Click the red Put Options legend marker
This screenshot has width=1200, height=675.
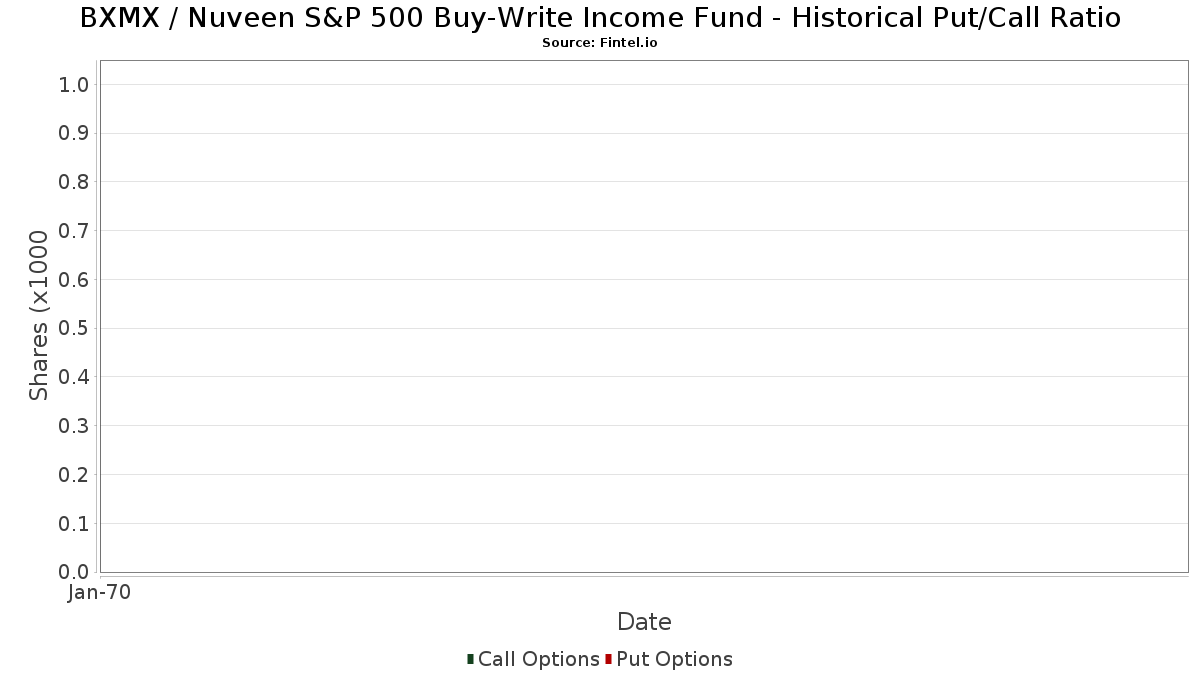(x=608, y=659)
